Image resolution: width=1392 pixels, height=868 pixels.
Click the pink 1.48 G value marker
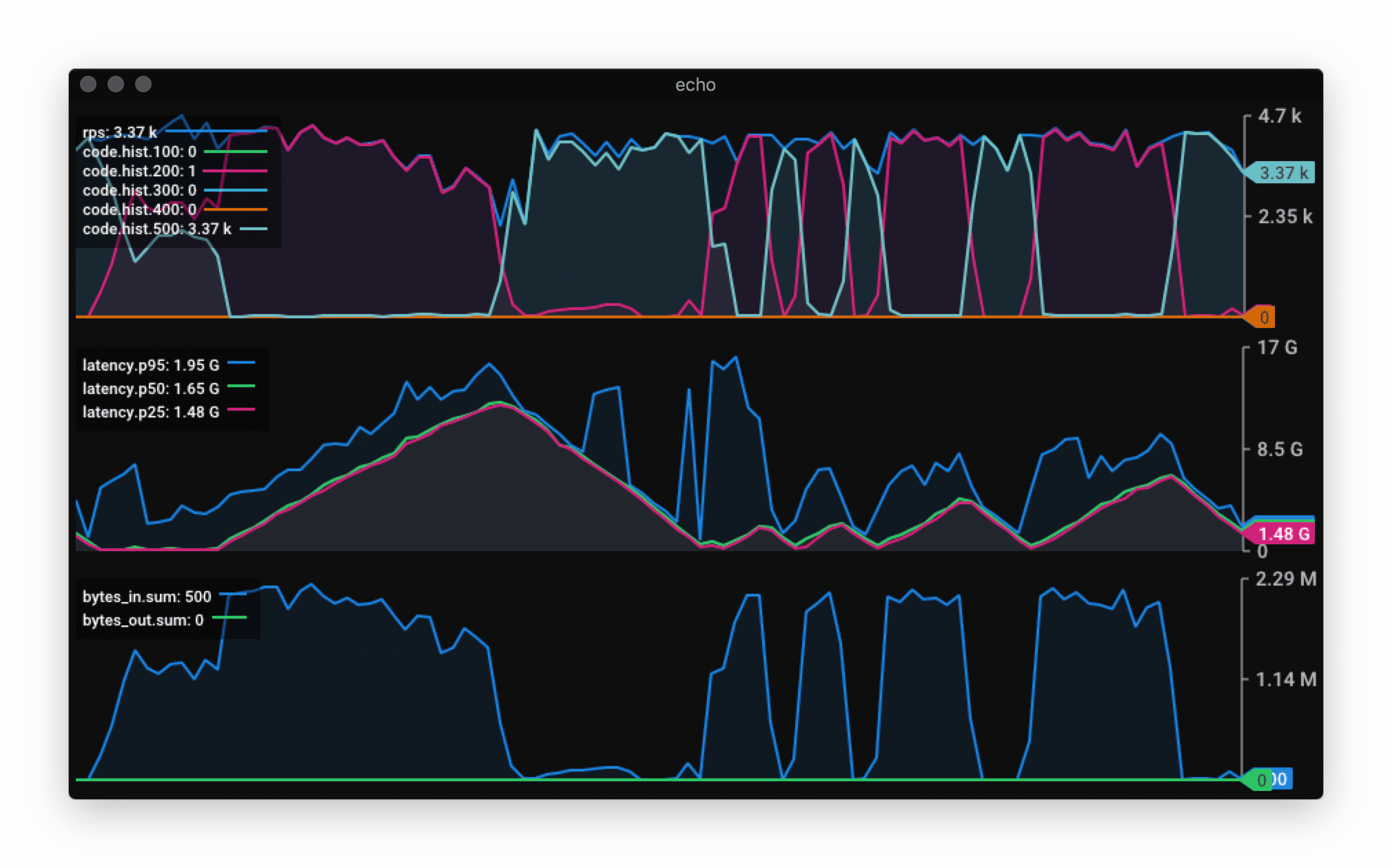coord(1283,535)
